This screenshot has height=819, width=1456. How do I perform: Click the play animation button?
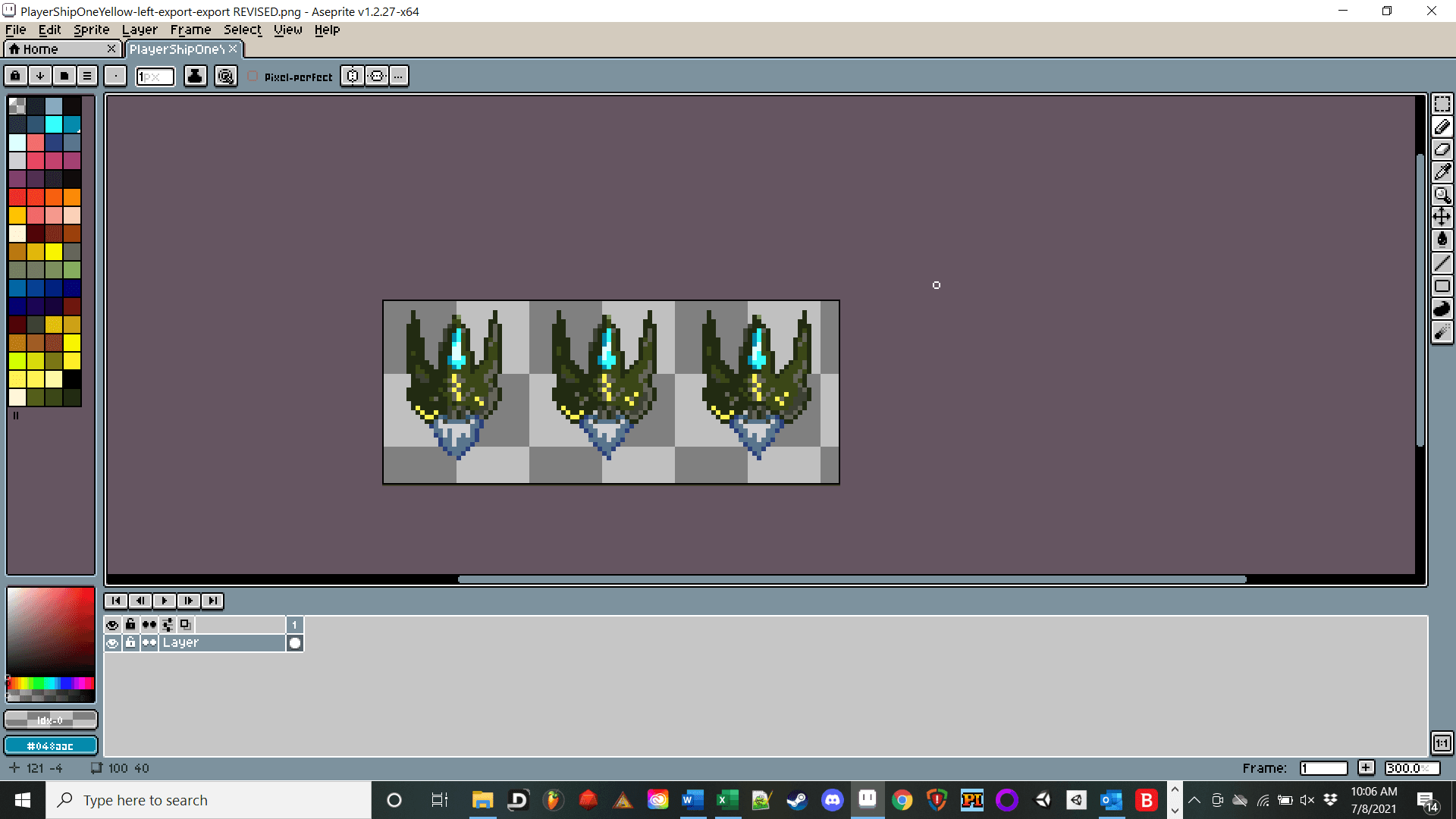[x=165, y=601]
